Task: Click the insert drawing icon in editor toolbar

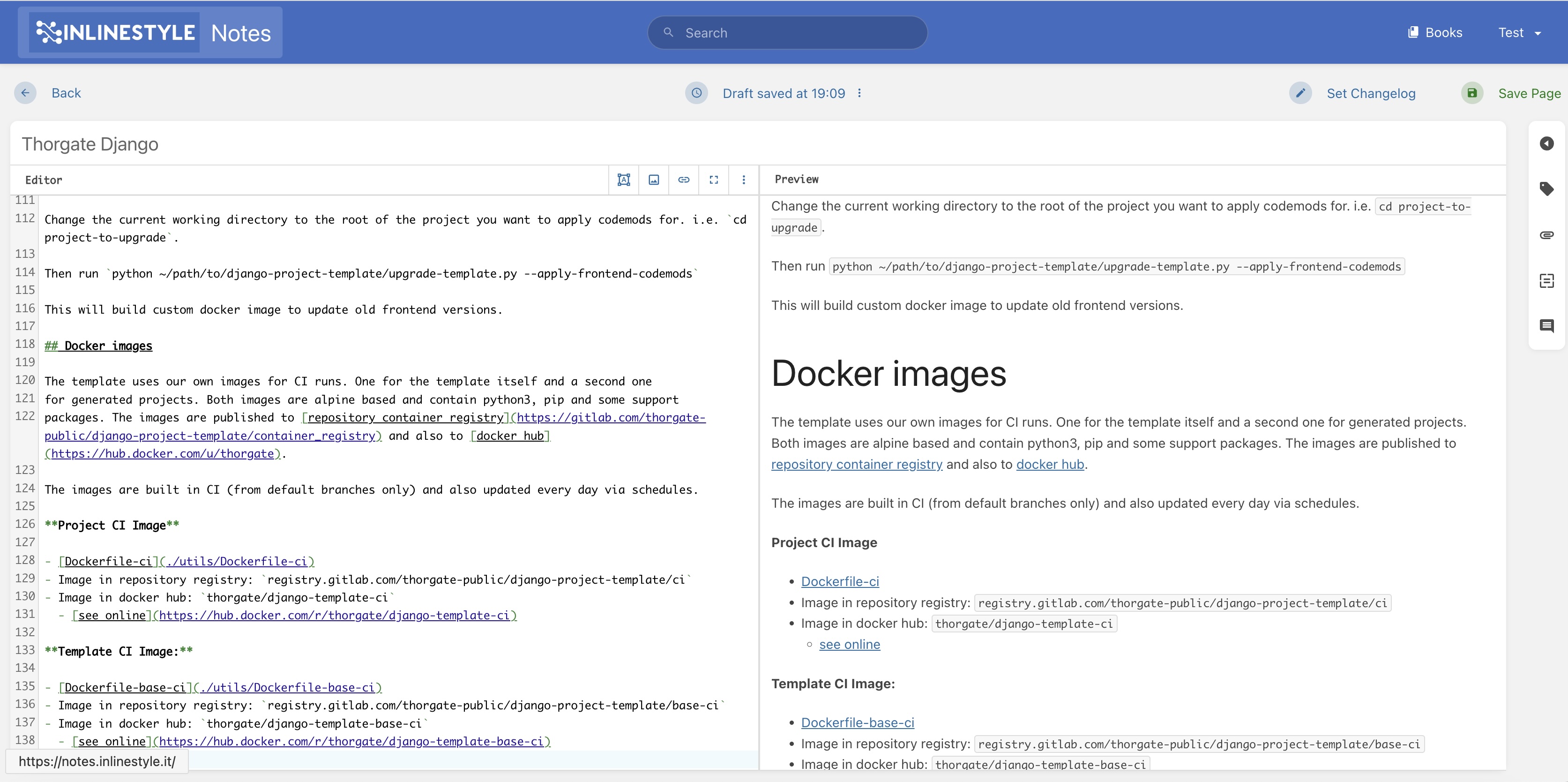Action: pos(623,180)
